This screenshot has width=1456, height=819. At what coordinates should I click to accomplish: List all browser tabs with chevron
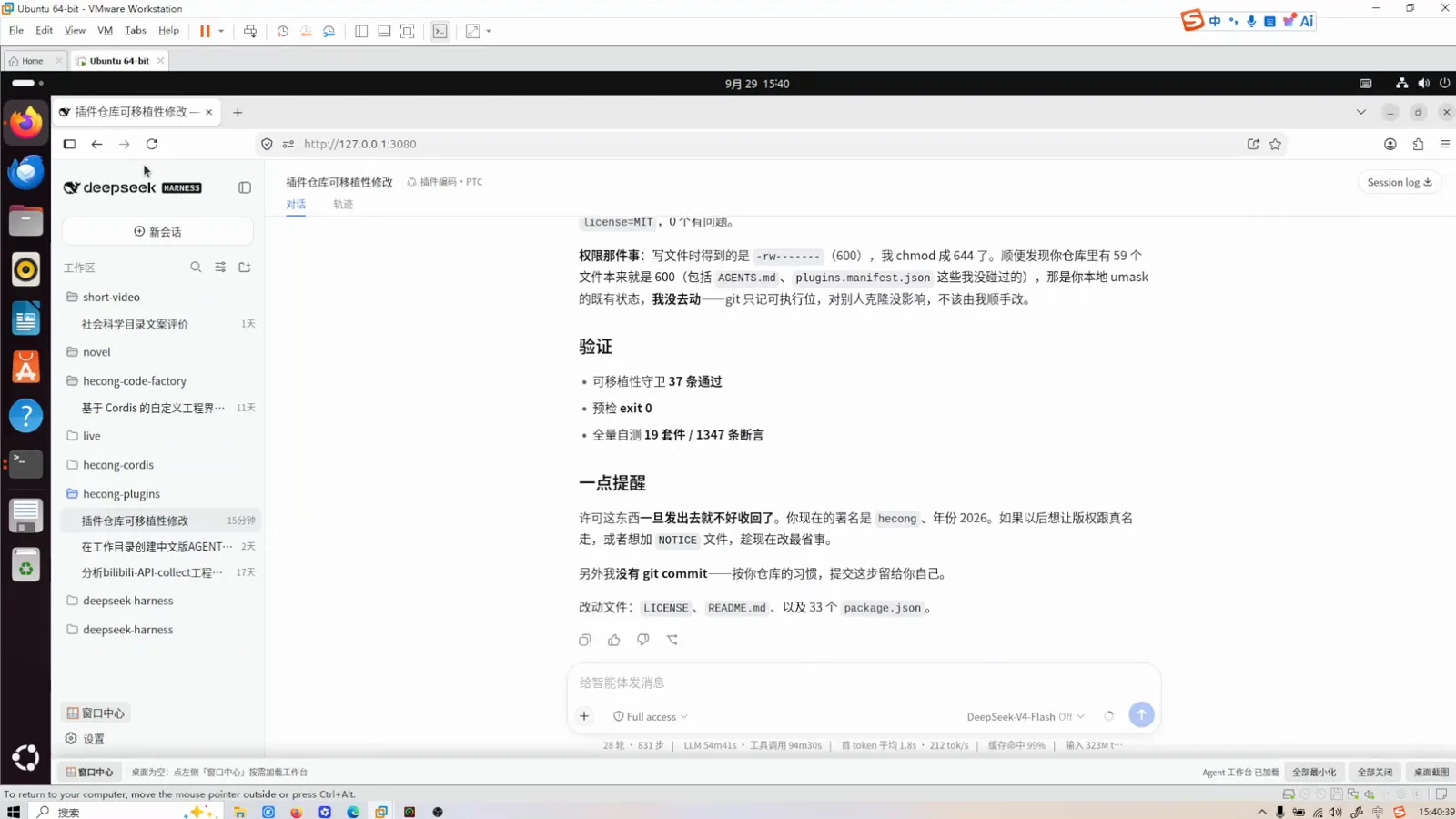pyautogui.click(x=1361, y=112)
